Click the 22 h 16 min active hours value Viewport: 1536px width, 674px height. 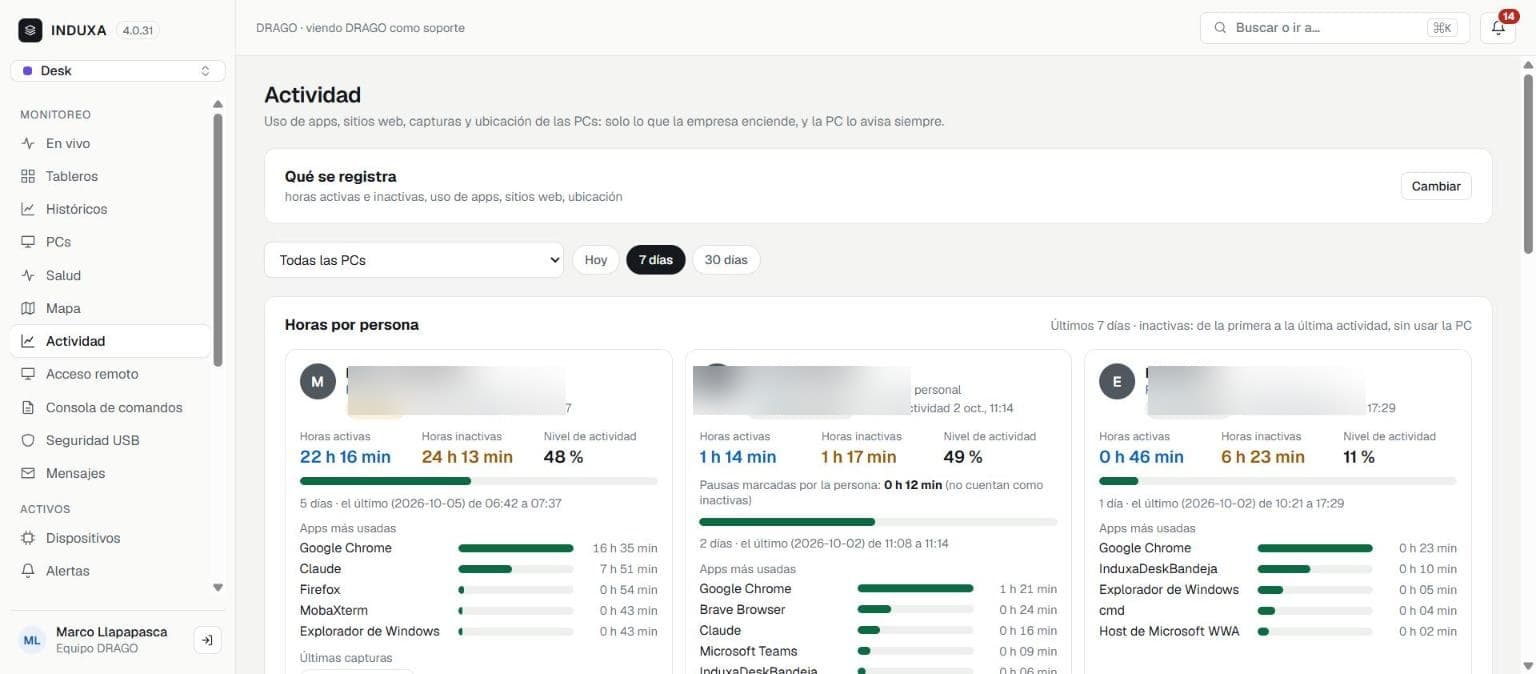pyautogui.click(x=345, y=457)
